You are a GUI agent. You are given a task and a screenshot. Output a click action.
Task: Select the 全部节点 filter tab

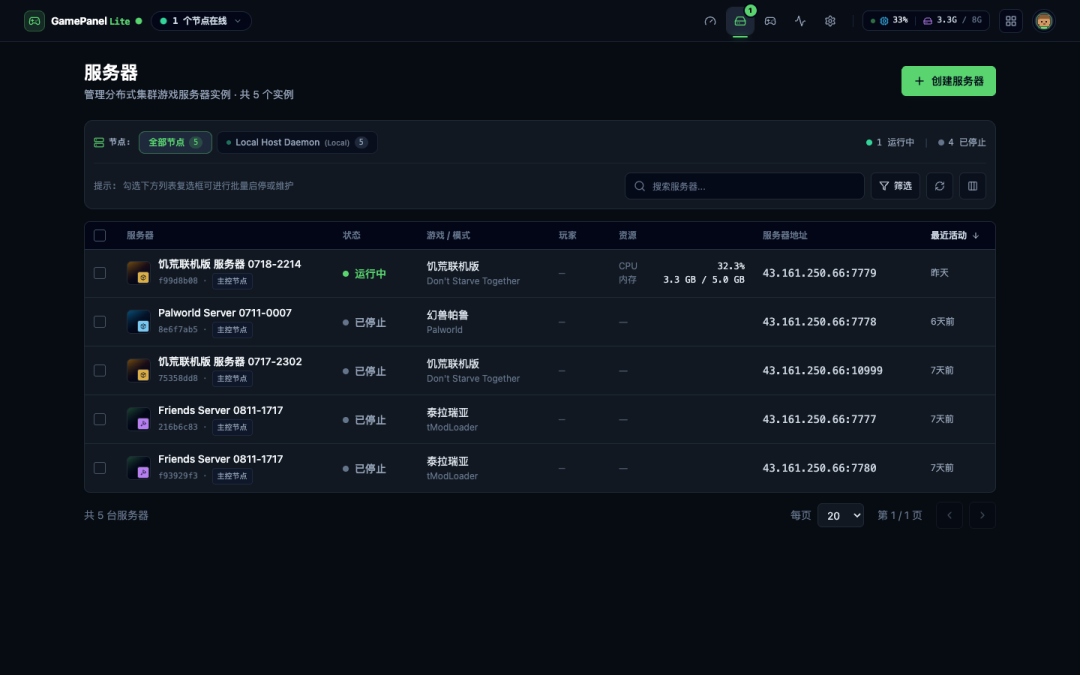[175, 143]
